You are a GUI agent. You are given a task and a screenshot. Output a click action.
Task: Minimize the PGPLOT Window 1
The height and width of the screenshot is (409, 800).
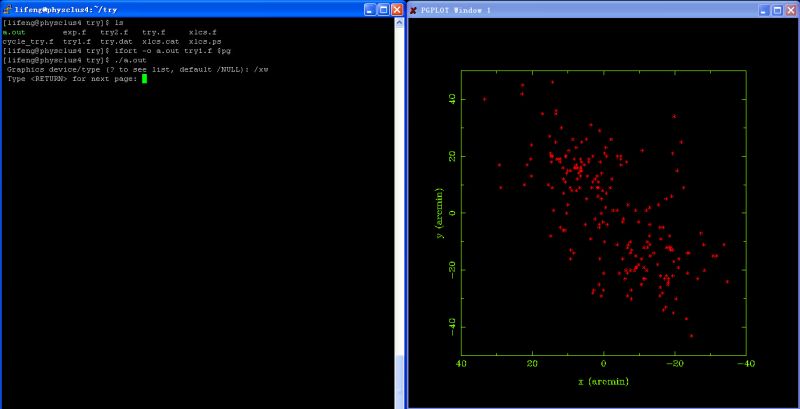pyautogui.click(x=763, y=10)
